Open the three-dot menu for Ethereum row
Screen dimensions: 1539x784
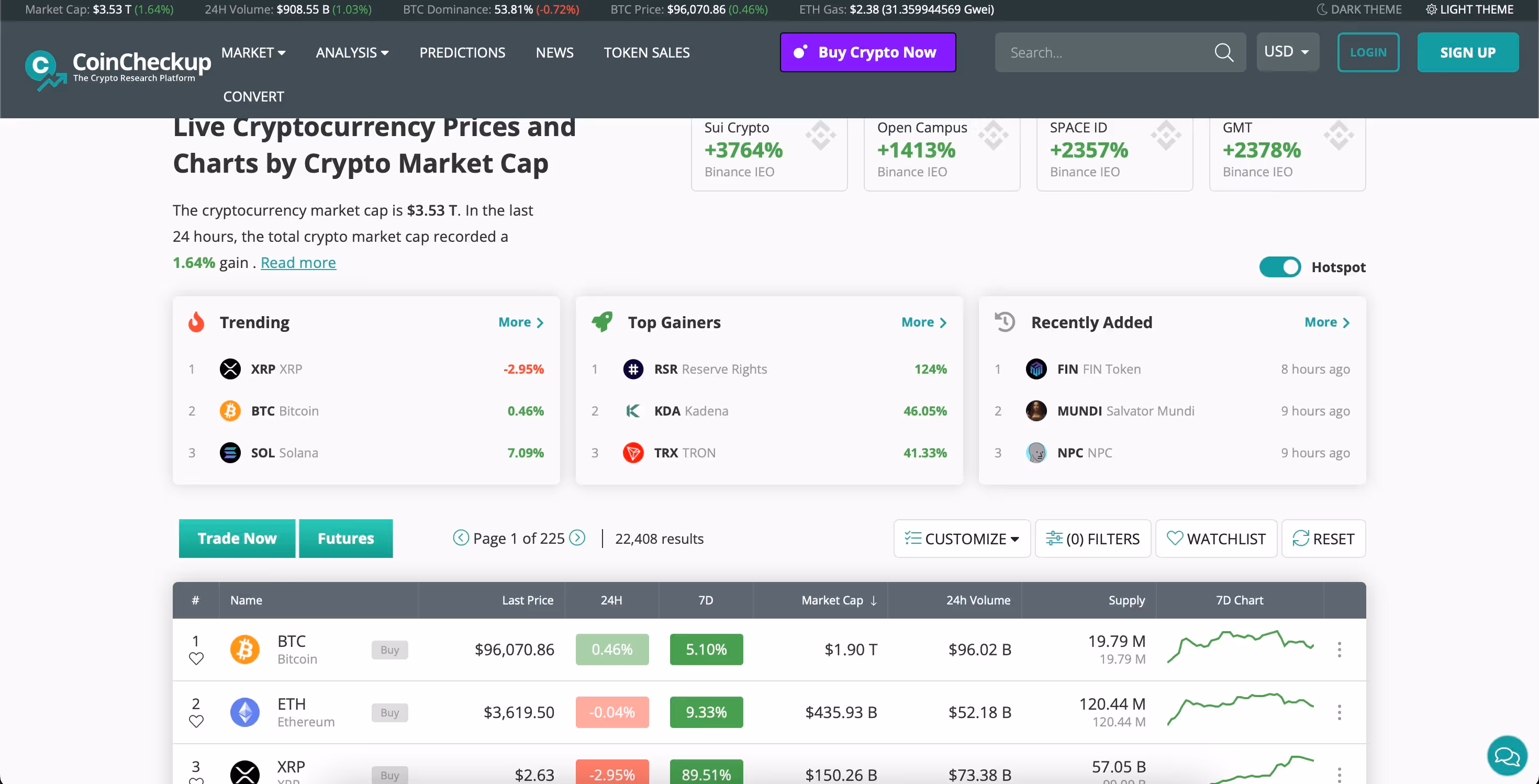1340,712
